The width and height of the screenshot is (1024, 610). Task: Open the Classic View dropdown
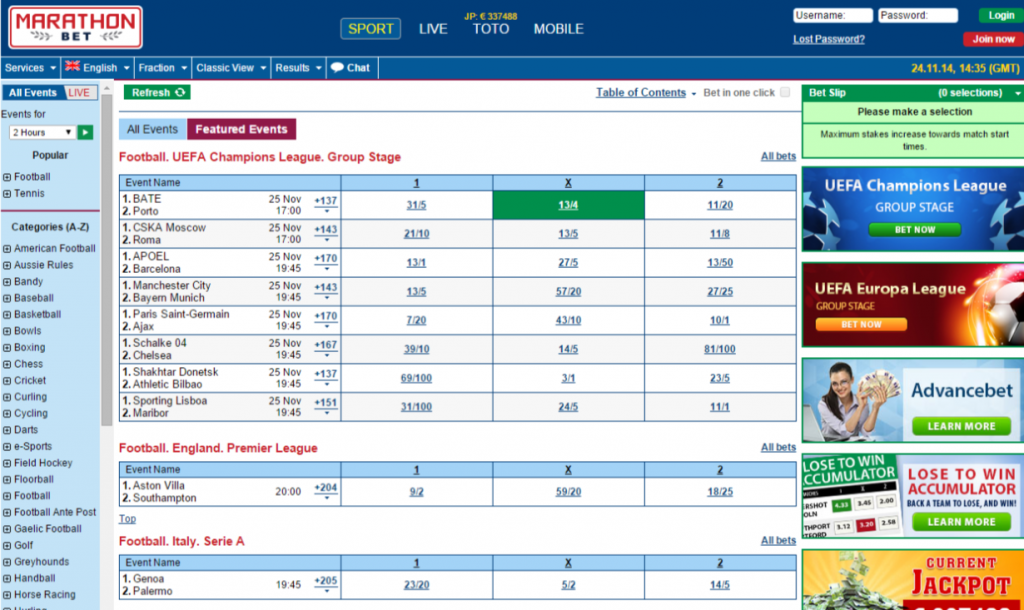coord(231,68)
